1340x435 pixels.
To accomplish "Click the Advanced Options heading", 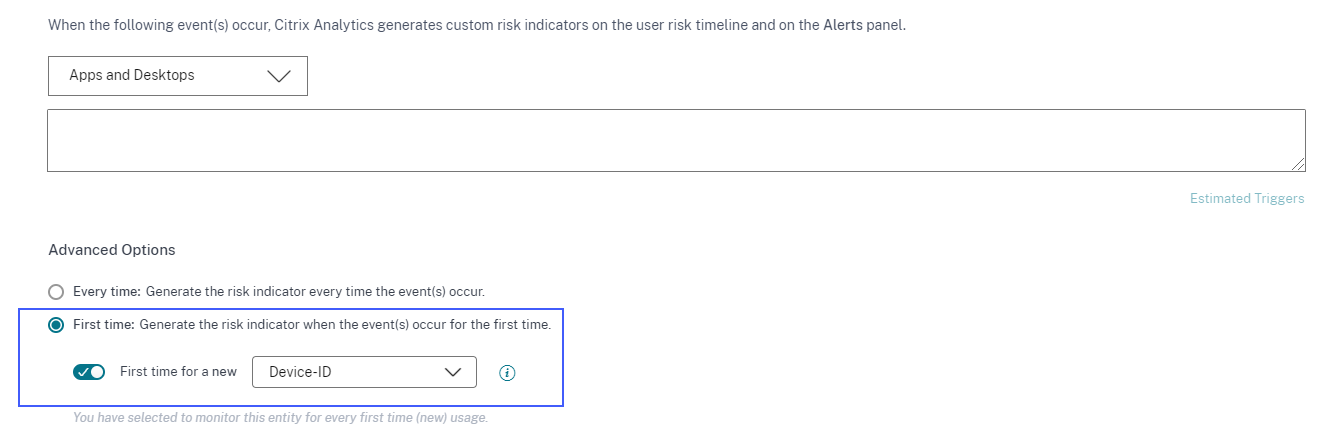I will (x=112, y=250).
